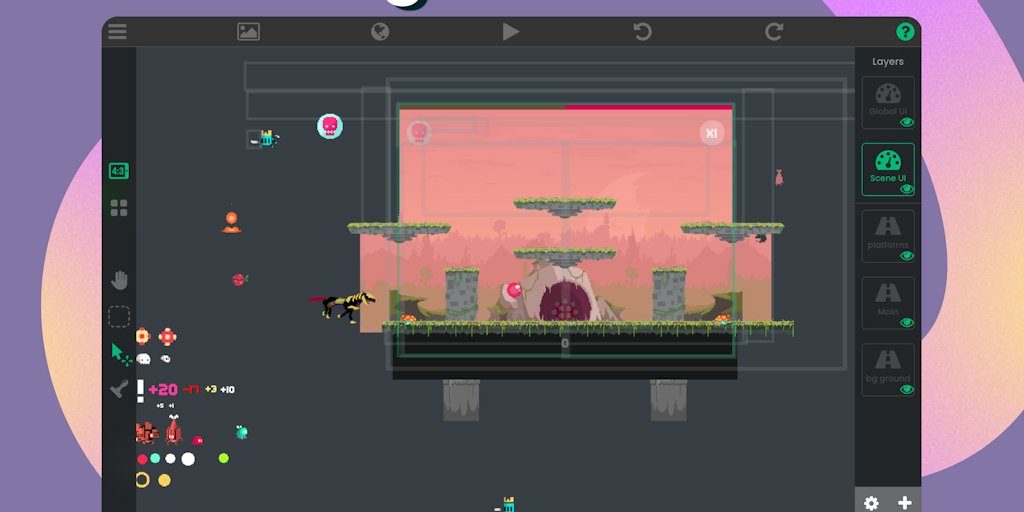Image resolution: width=1024 pixels, height=512 pixels.
Task: Undo the last action
Action: [x=643, y=31]
